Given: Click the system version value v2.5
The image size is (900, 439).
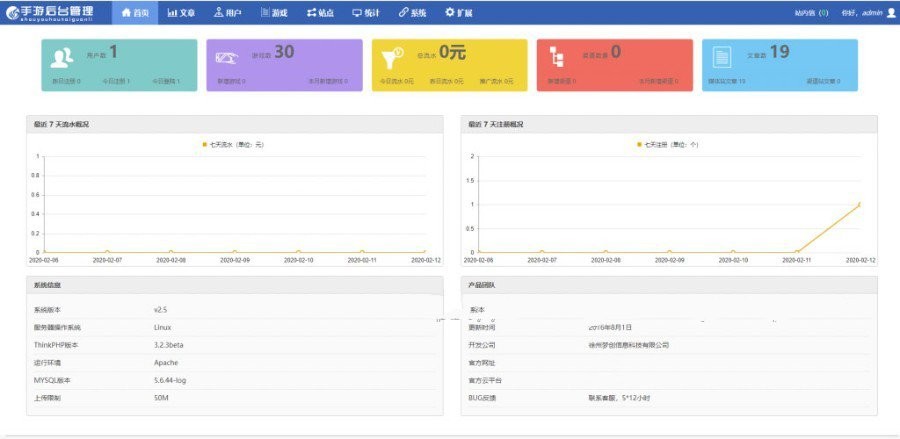Looking at the screenshot, I should (160, 310).
